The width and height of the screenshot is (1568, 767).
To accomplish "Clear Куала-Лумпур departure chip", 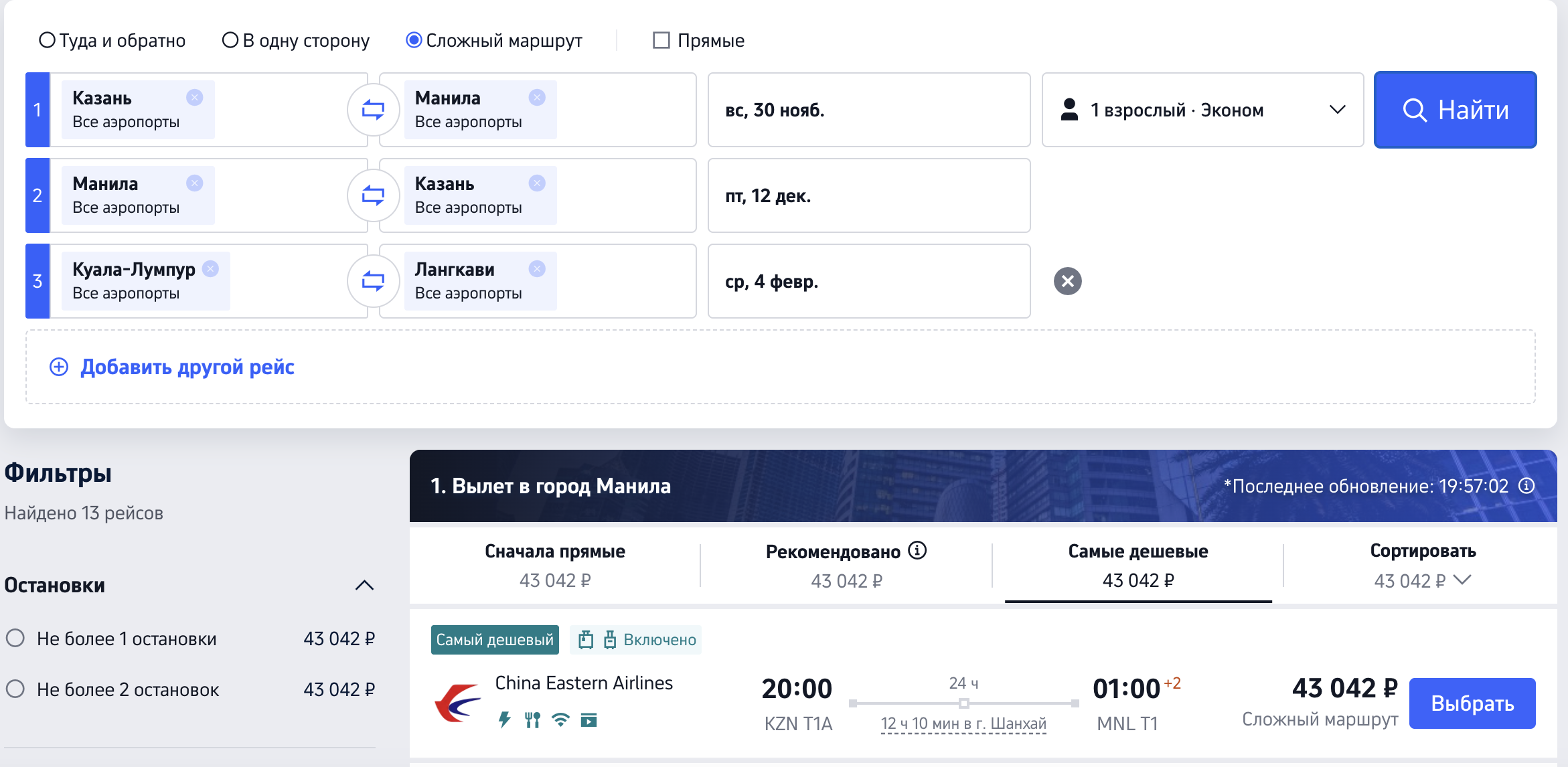I will 211,269.
